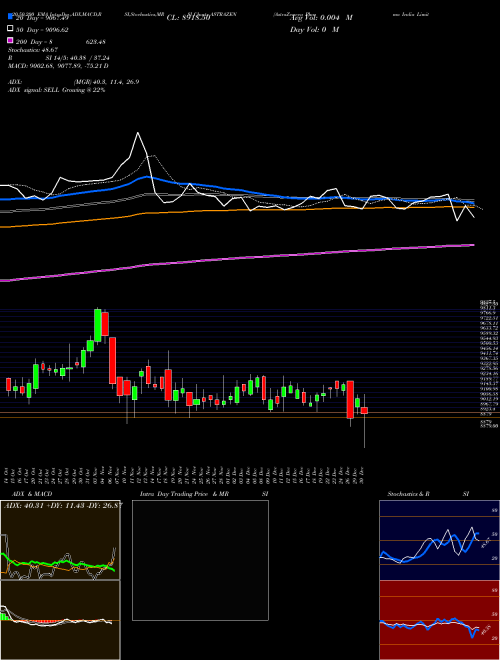This screenshot has width=500, height=660.
Task: Click the 'Intra Day Trading Price & MRSI' title
Action: (x=204, y=494)
